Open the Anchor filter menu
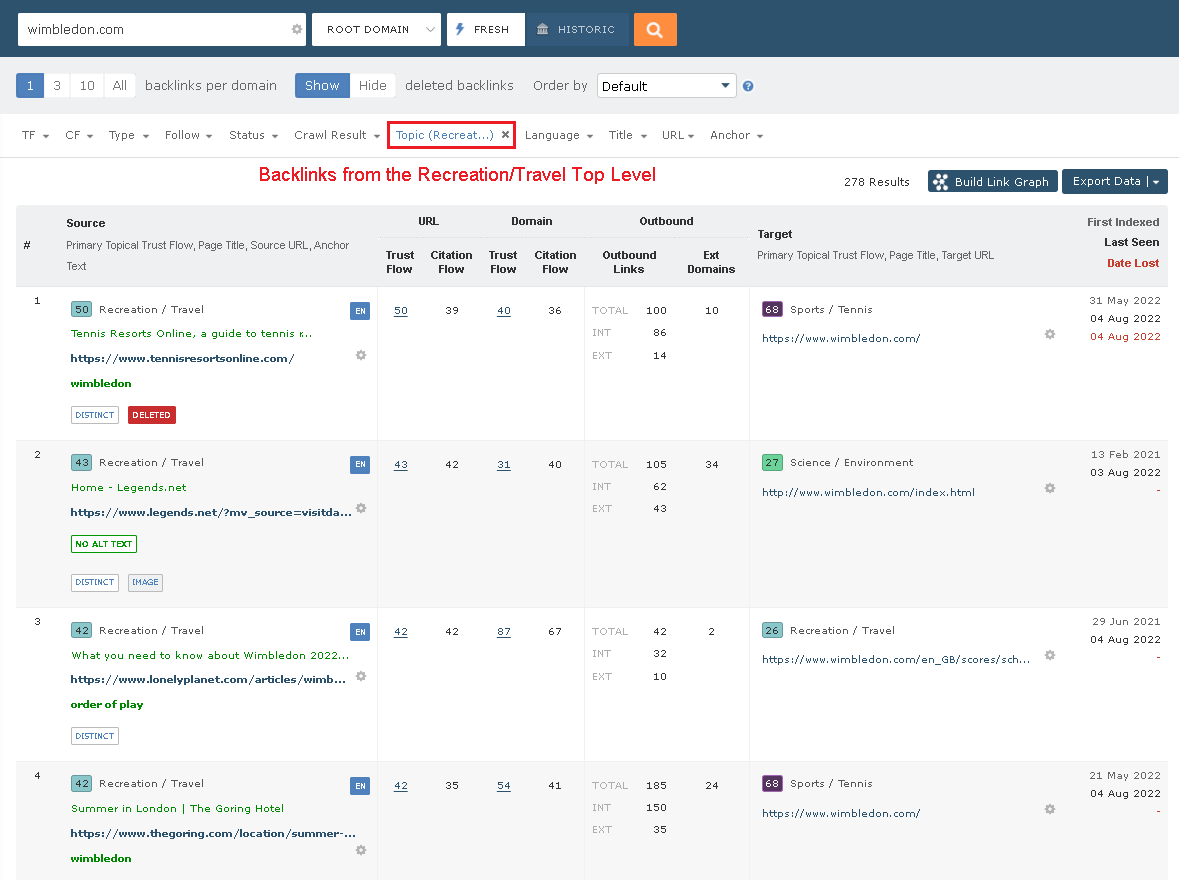The width and height of the screenshot is (1179, 880). tap(736, 135)
